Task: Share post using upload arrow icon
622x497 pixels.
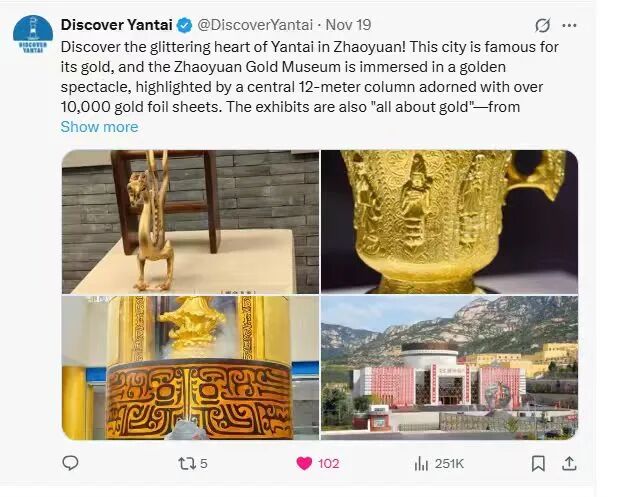Action: (569, 463)
